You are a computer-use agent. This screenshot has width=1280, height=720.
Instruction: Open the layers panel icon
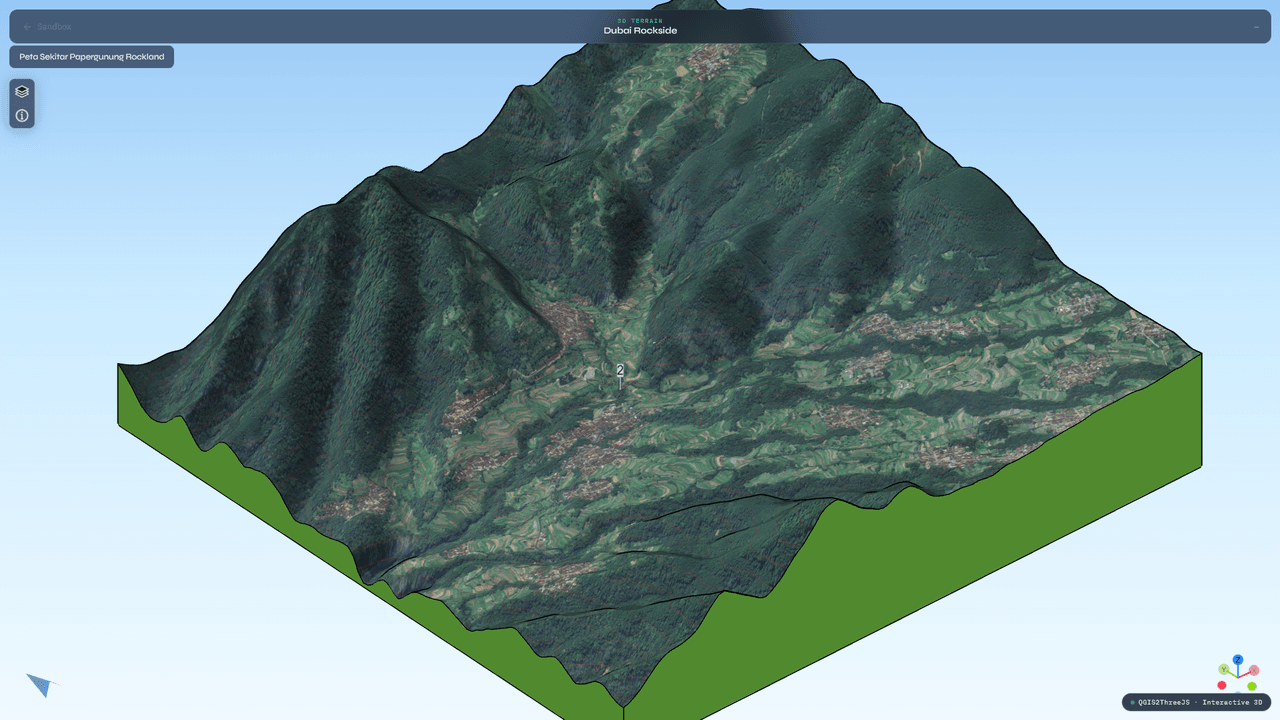pyautogui.click(x=22, y=91)
